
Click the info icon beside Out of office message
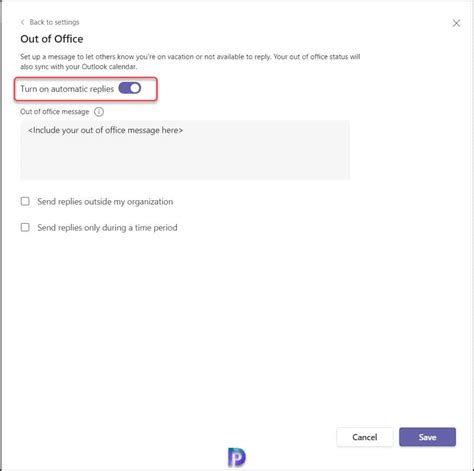point(99,112)
